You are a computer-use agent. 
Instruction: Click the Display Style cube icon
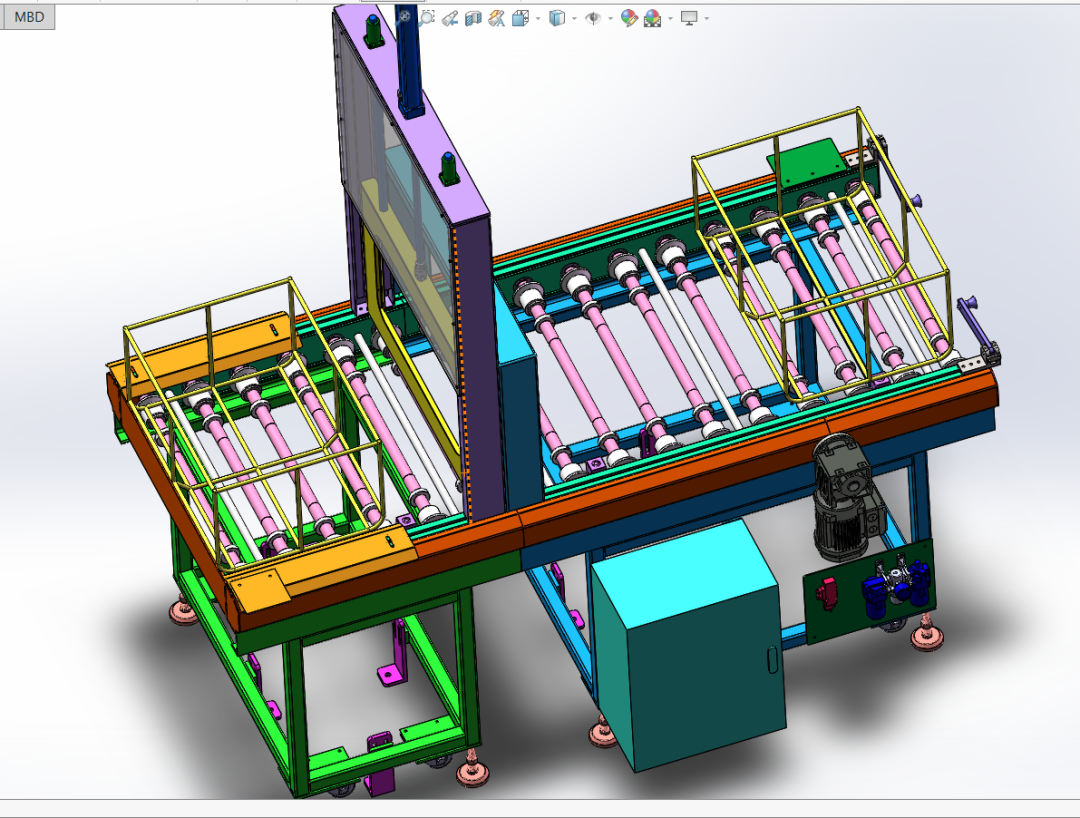[558, 17]
